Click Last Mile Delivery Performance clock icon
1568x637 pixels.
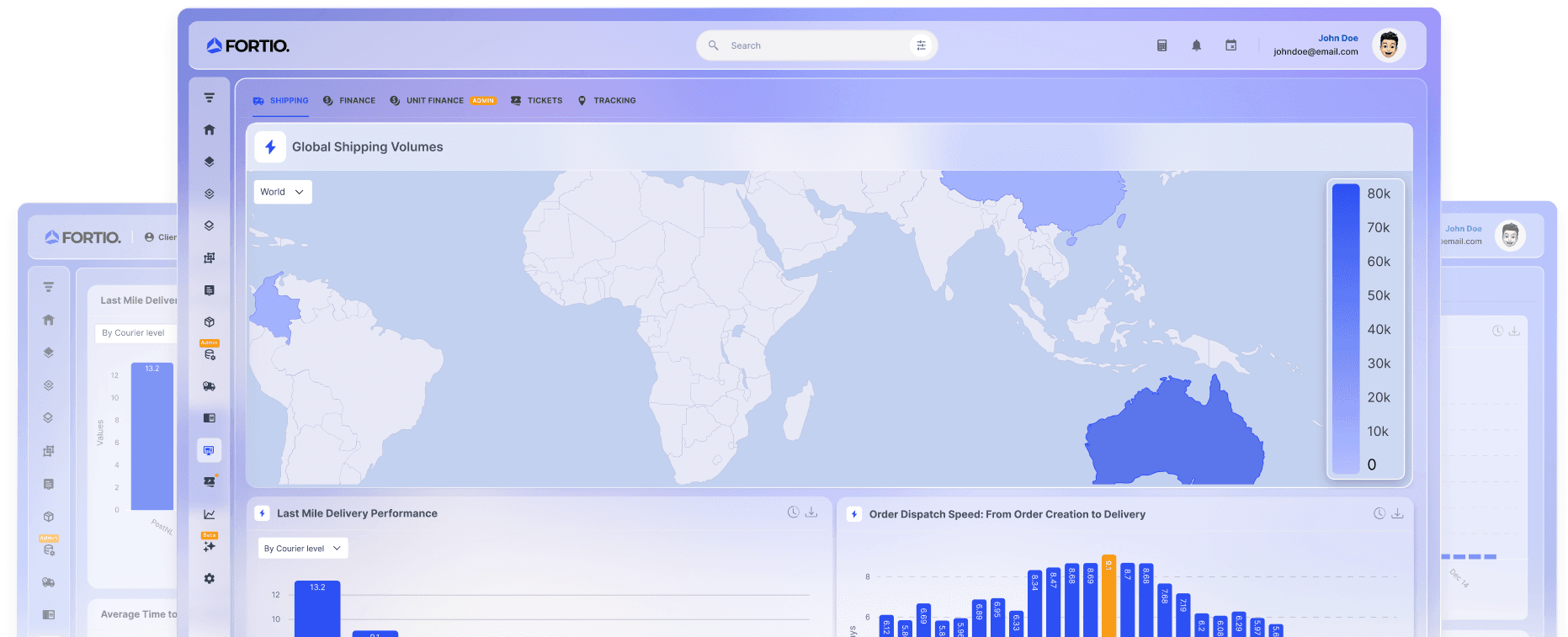[793, 512]
